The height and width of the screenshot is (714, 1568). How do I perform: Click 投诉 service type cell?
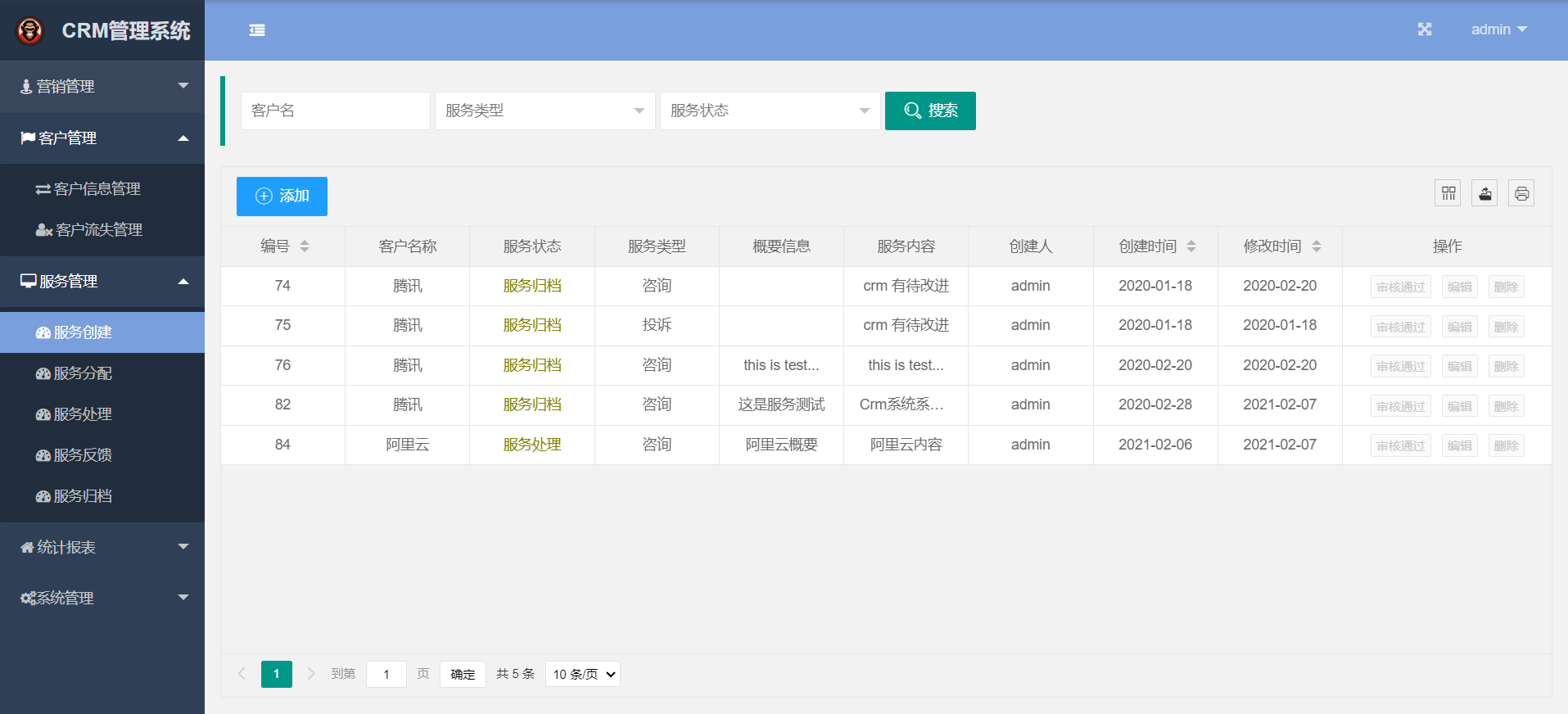(x=657, y=325)
